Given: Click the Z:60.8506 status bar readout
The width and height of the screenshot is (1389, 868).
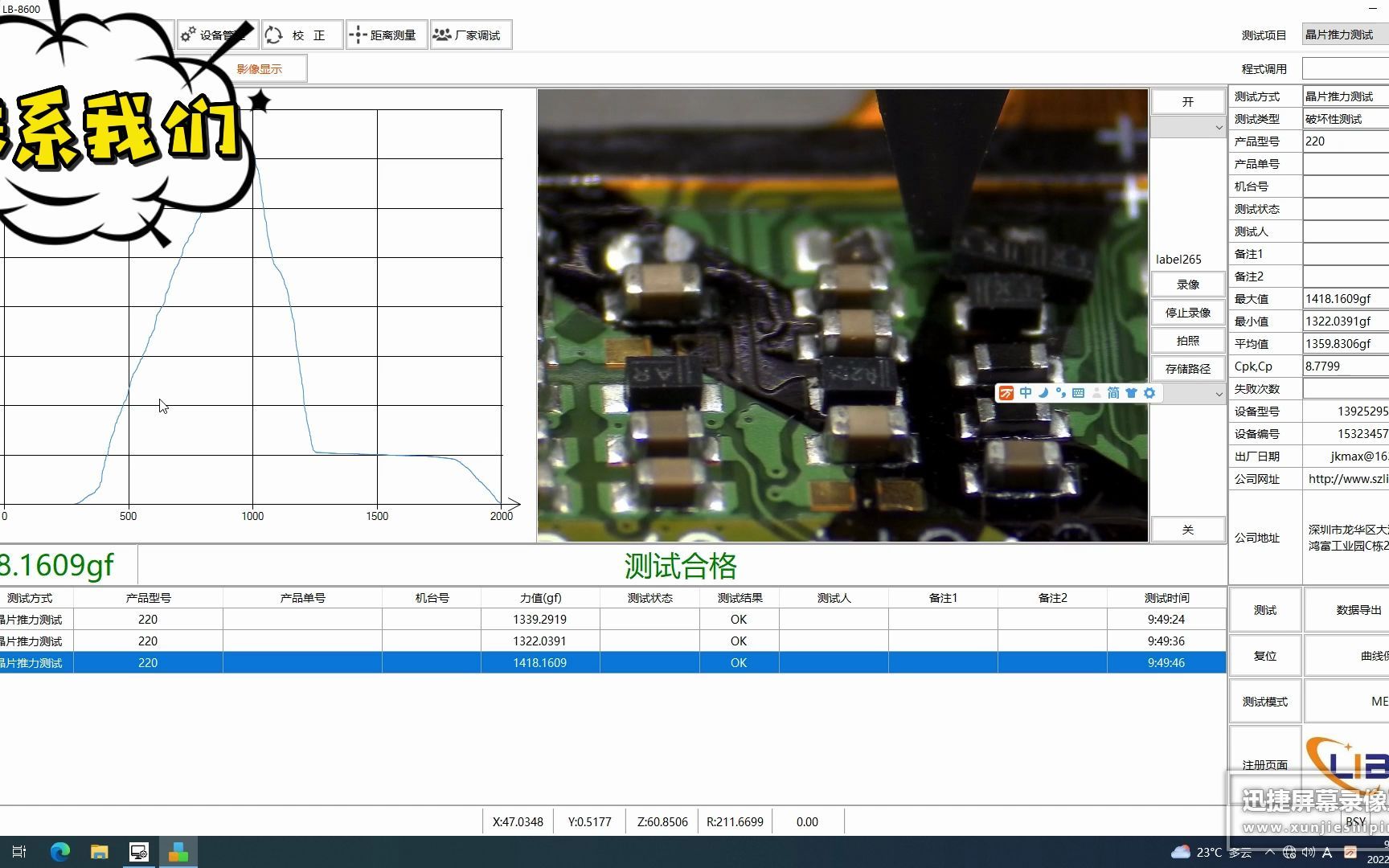Looking at the screenshot, I should click(x=662, y=822).
